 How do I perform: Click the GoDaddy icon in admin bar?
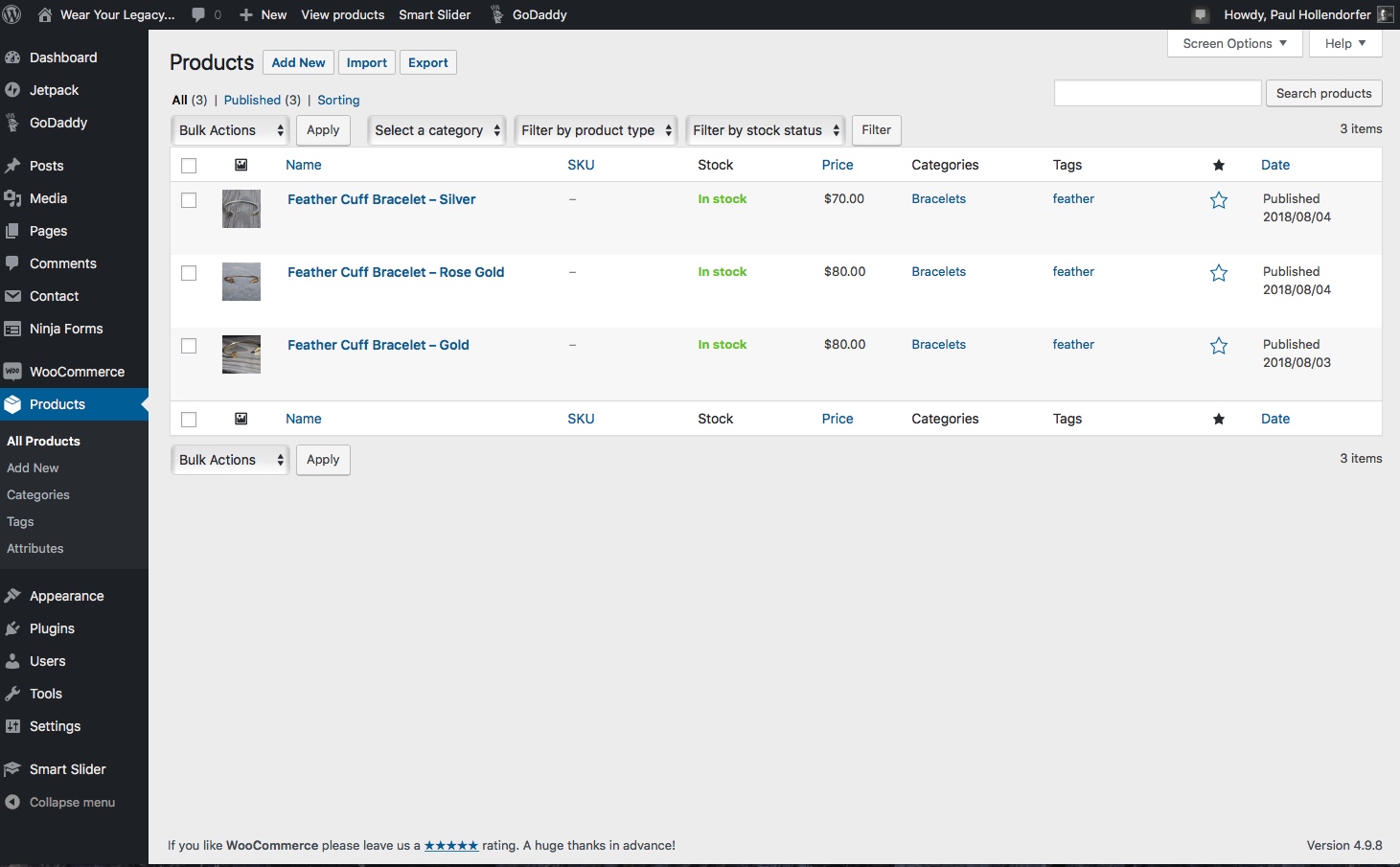496,14
